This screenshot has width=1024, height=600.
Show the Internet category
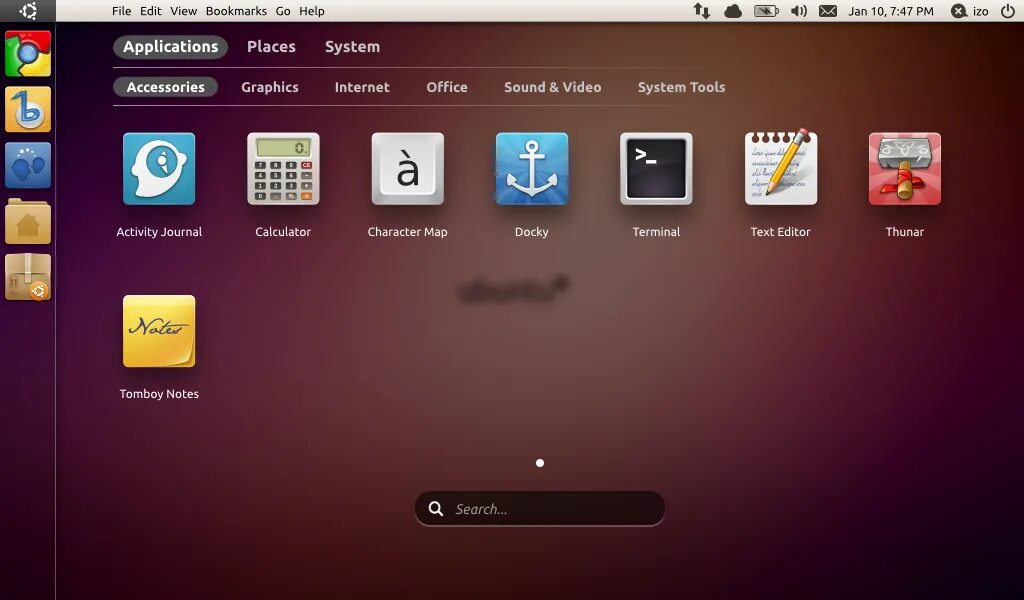(x=362, y=87)
